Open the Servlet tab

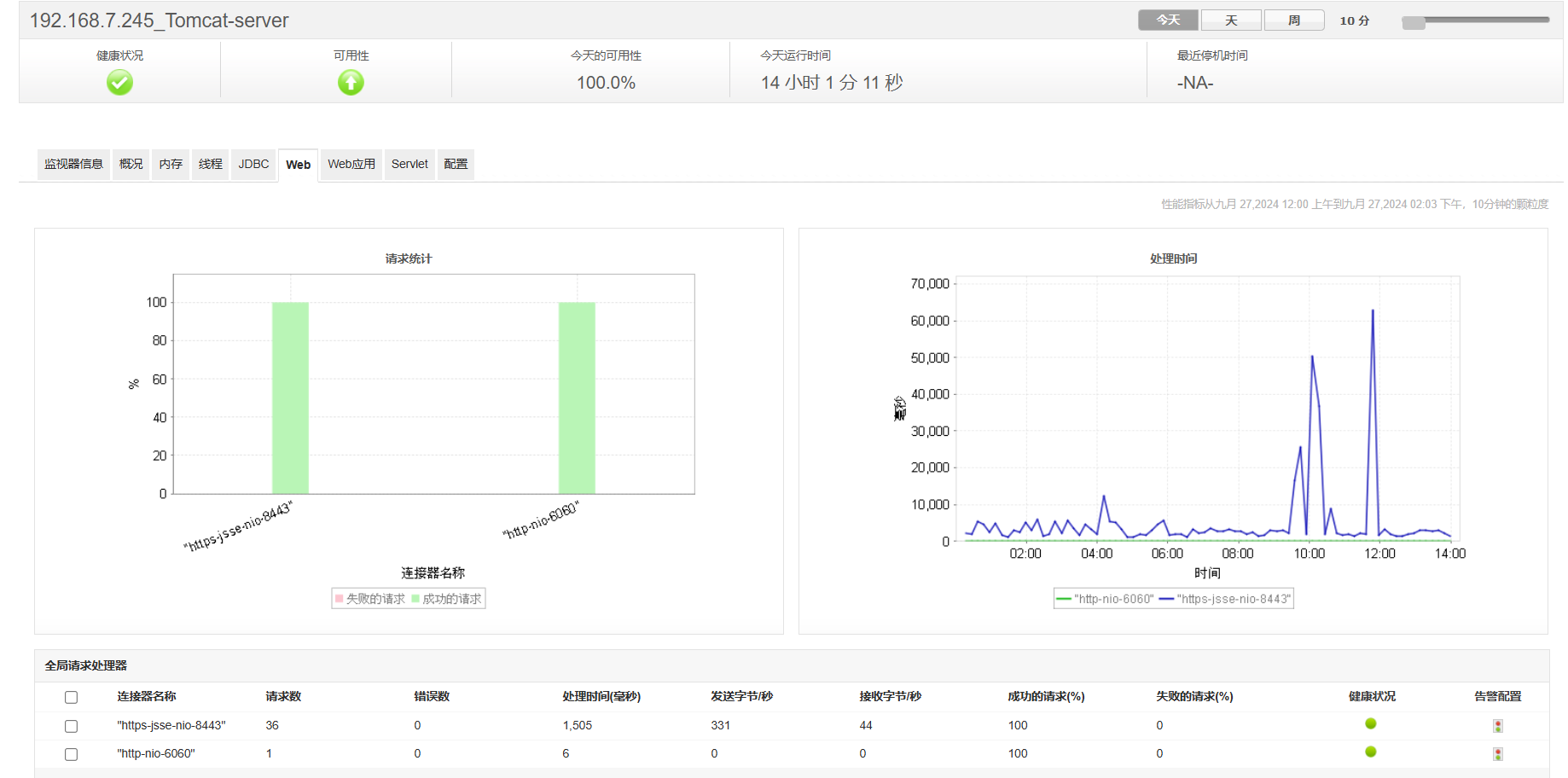click(409, 164)
